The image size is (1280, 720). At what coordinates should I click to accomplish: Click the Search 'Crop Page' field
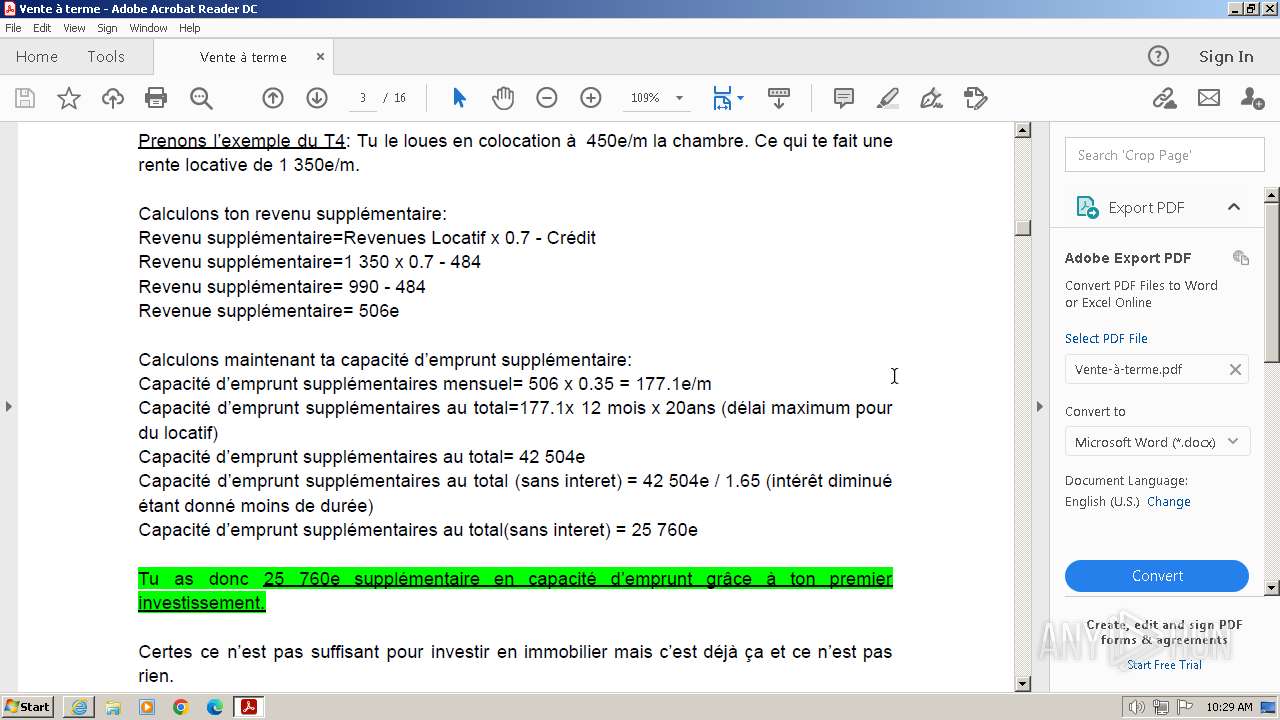coord(1165,155)
